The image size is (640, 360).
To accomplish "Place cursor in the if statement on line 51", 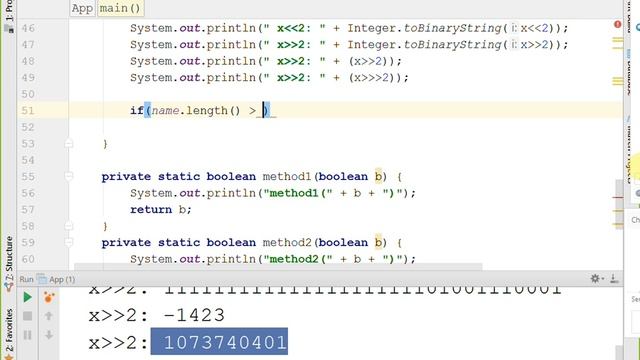I will (200, 111).
